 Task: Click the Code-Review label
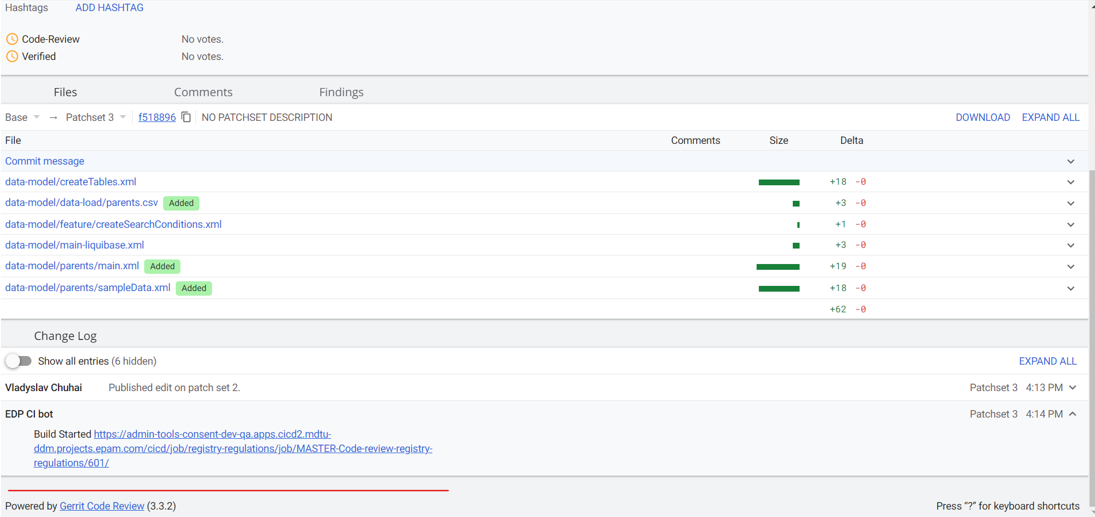pos(51,39)
